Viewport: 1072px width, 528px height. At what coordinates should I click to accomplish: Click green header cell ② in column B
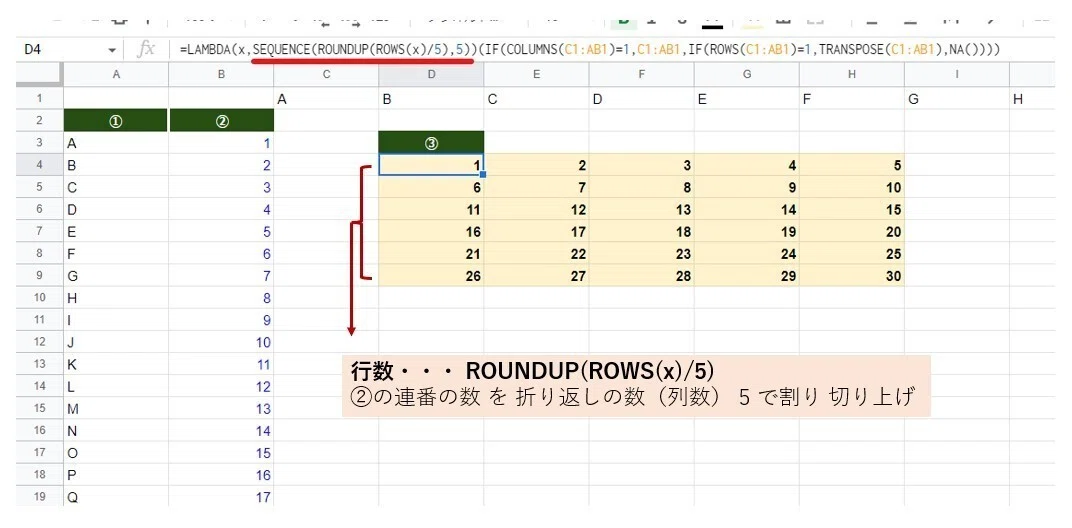[x=222, y=121]
